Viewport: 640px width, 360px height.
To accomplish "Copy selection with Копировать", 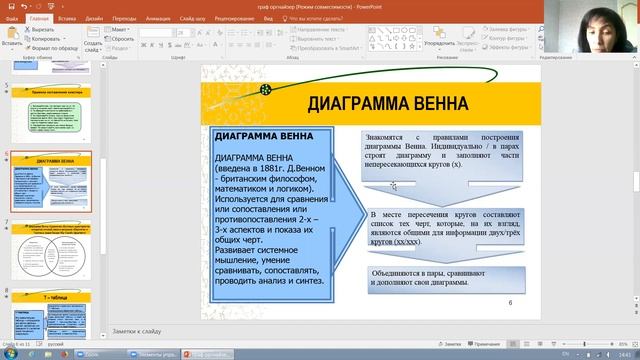I will point(42,39).
